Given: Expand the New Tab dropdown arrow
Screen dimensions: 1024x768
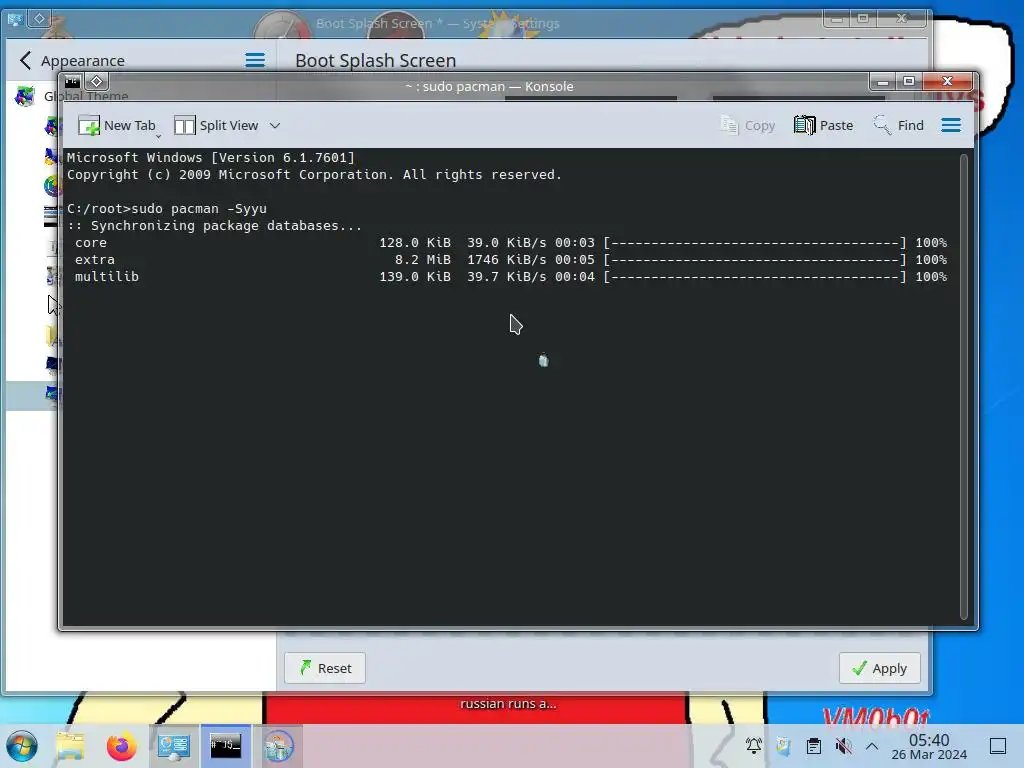Looking at the screenshot, I should click(x=158, y=136).
